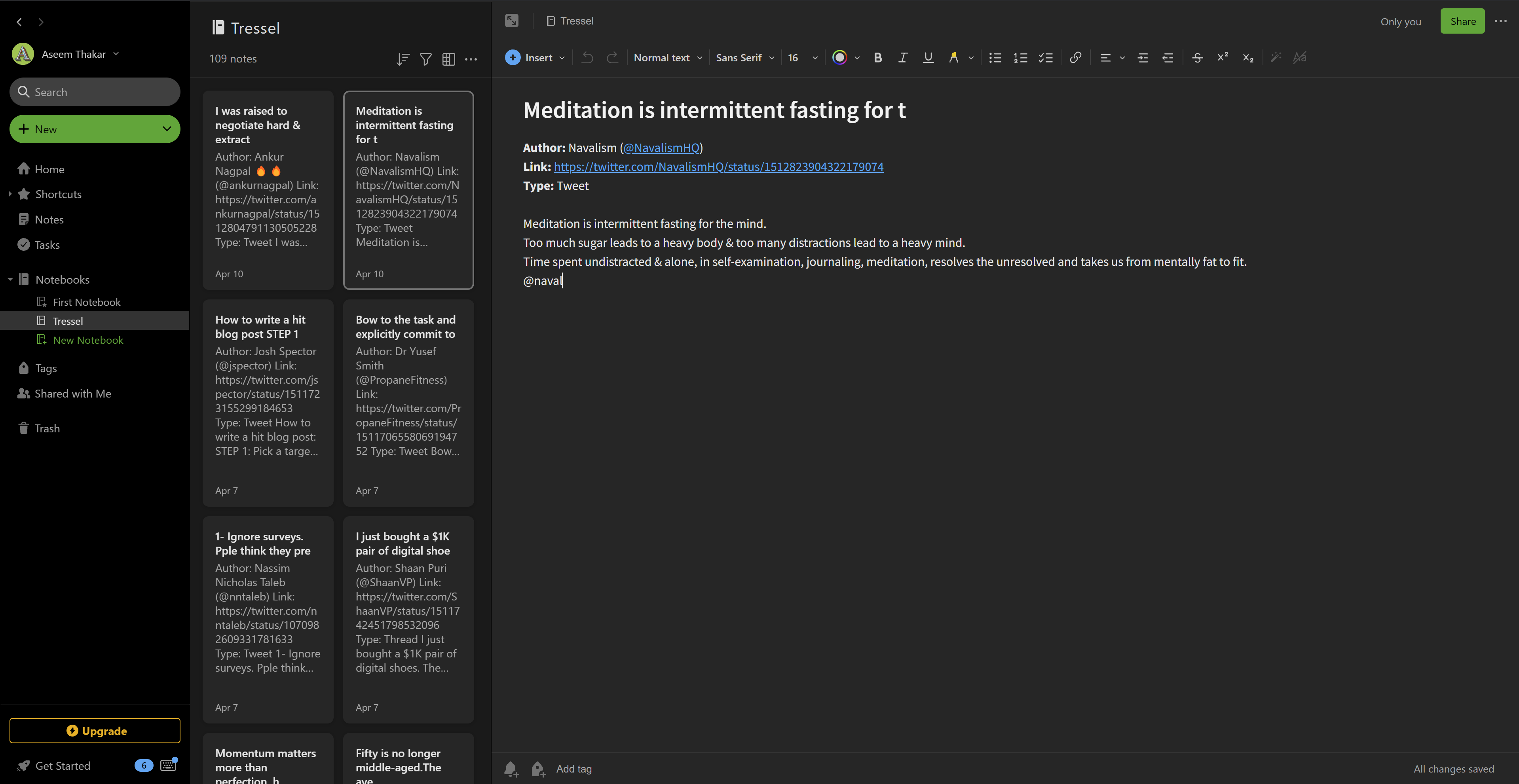Add a reminder to this note
Screen dimensions: 1519x784
pyautogui.click(x=511, y=769)
